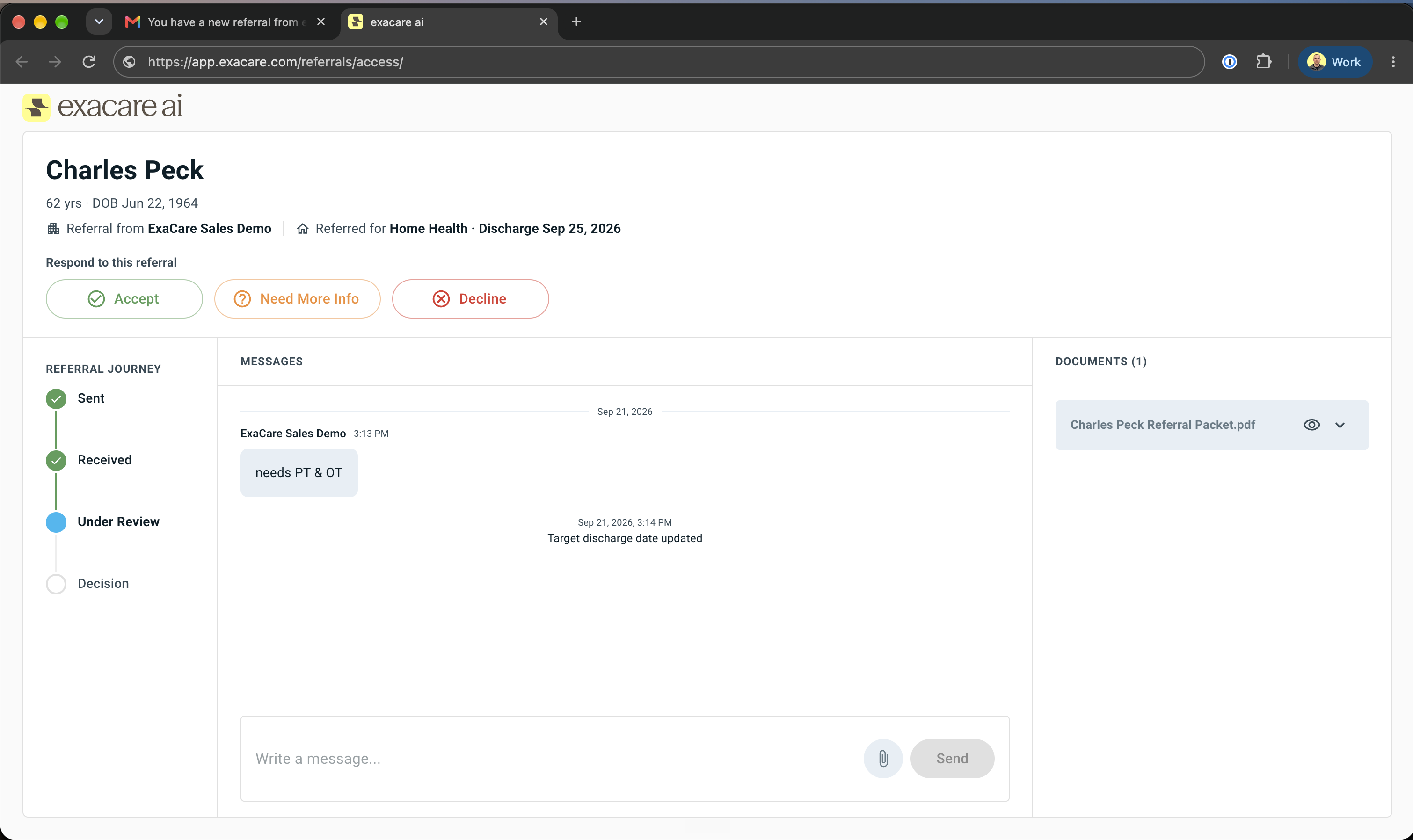Select the exacare ai browser tab

pyautogui.click(x=447, y=22)
